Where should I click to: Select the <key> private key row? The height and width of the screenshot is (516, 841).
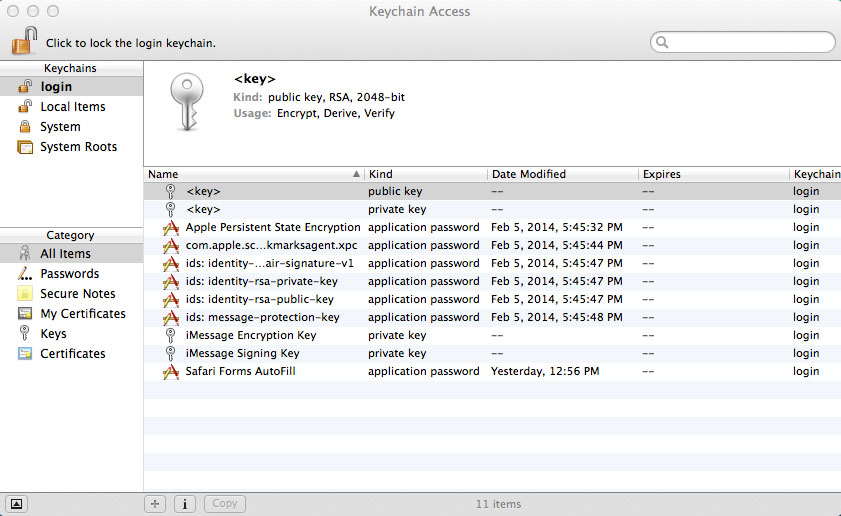[x=492, y=209]
